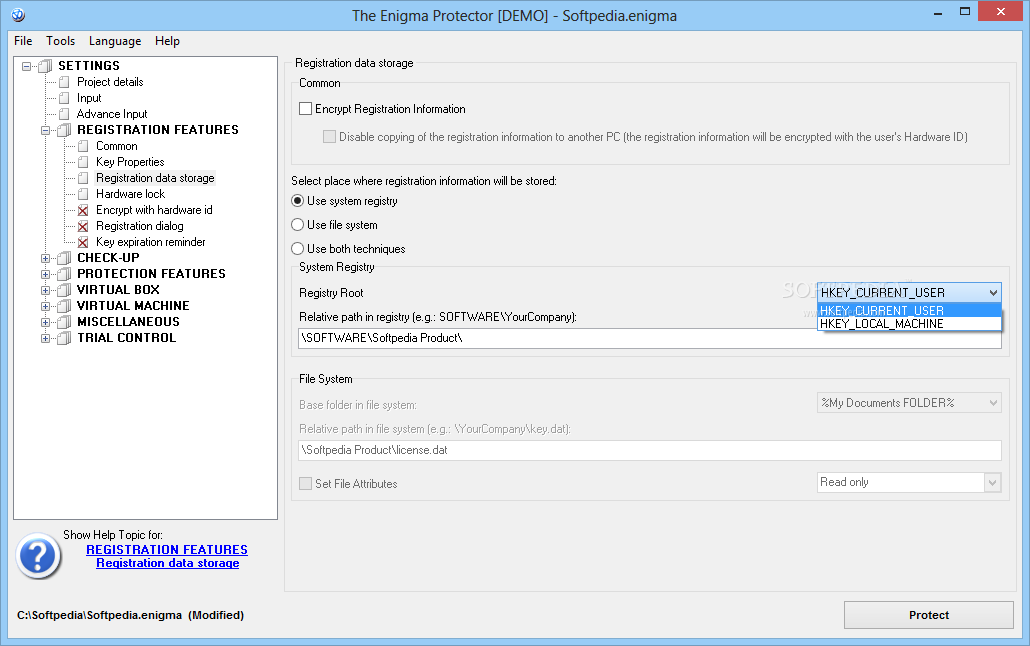1030x646 pixels.
Task: Select Registration dialog tree item
Action: 139,226
